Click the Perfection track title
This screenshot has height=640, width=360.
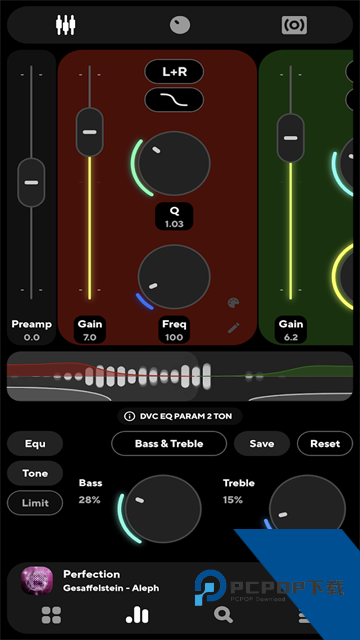(92, 574)
